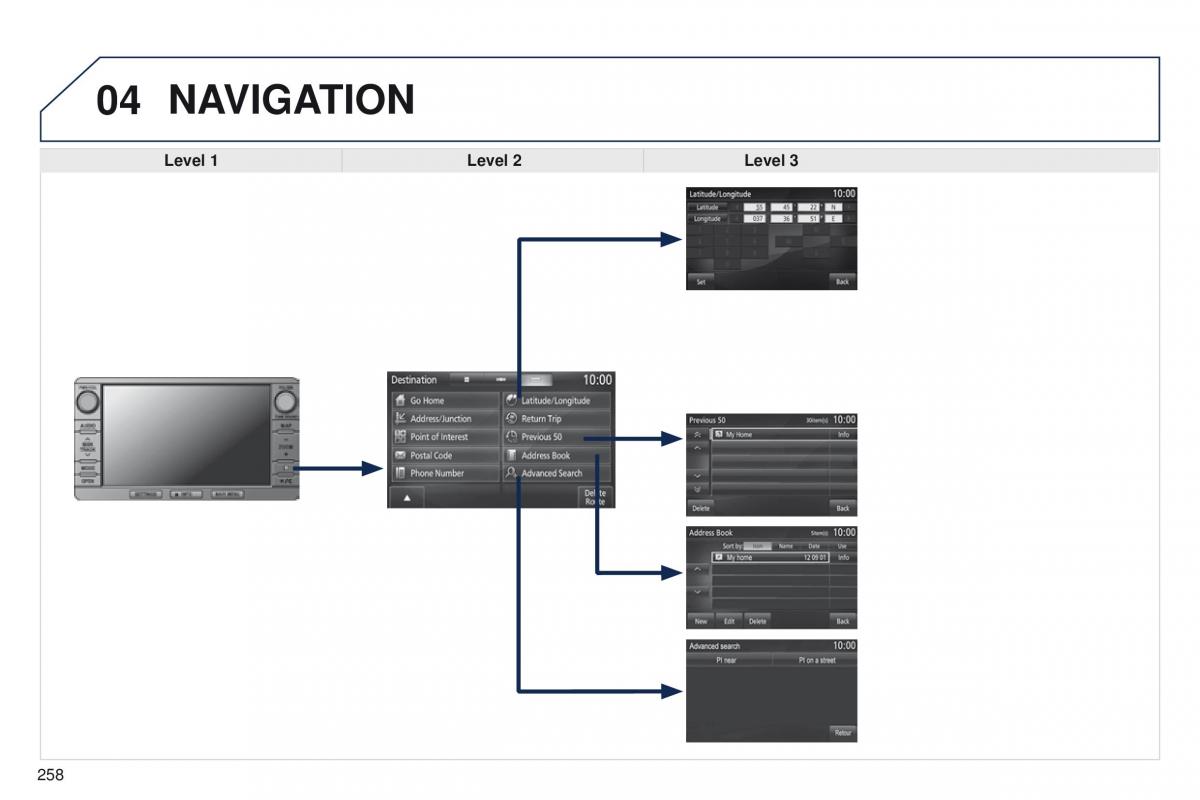Select Return Trip option
The image size is (1200, 800).
click(x=557, y=419)
